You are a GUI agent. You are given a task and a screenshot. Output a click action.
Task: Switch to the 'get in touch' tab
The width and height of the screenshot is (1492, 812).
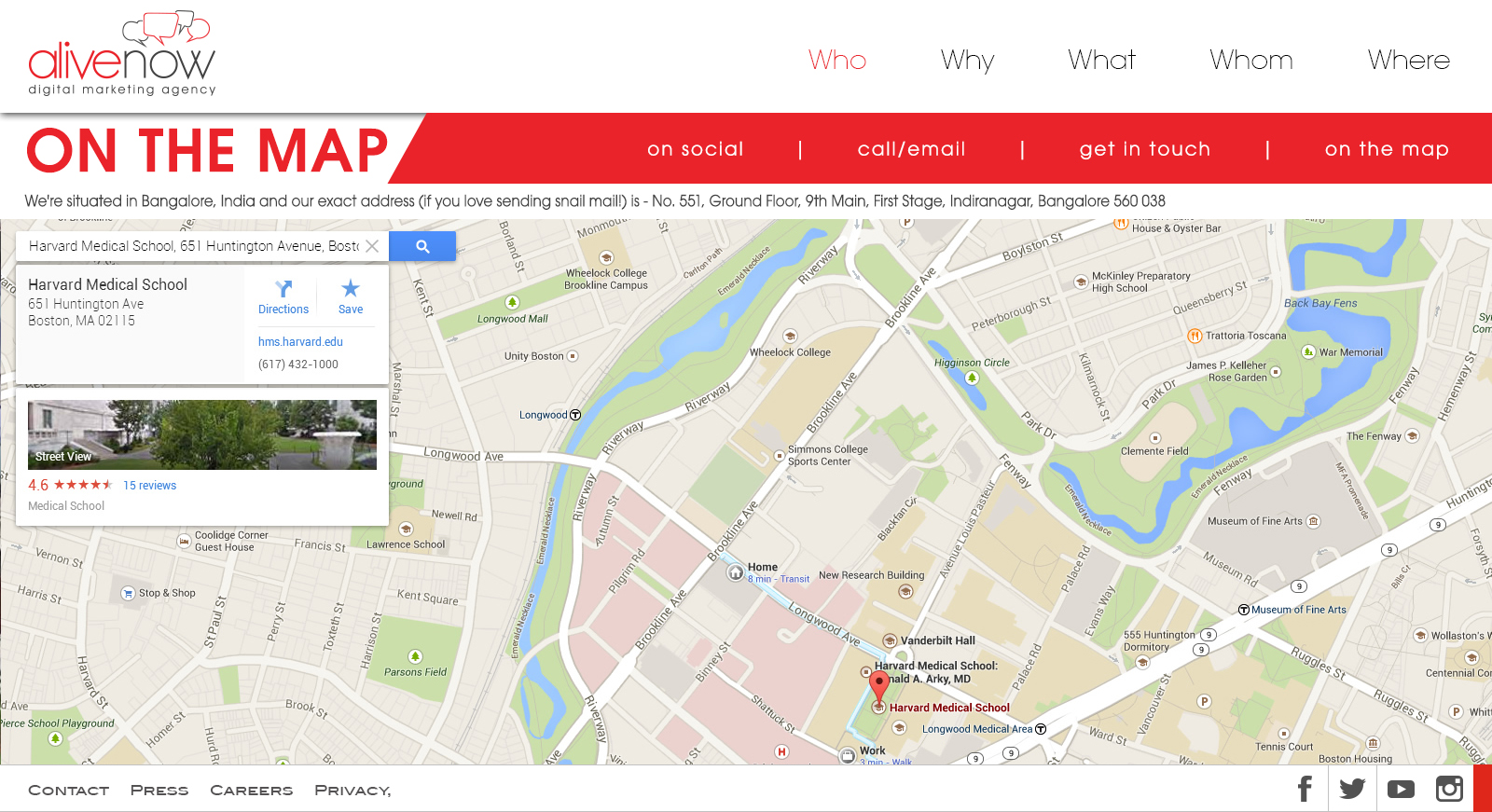click(x=1145, y=149)
